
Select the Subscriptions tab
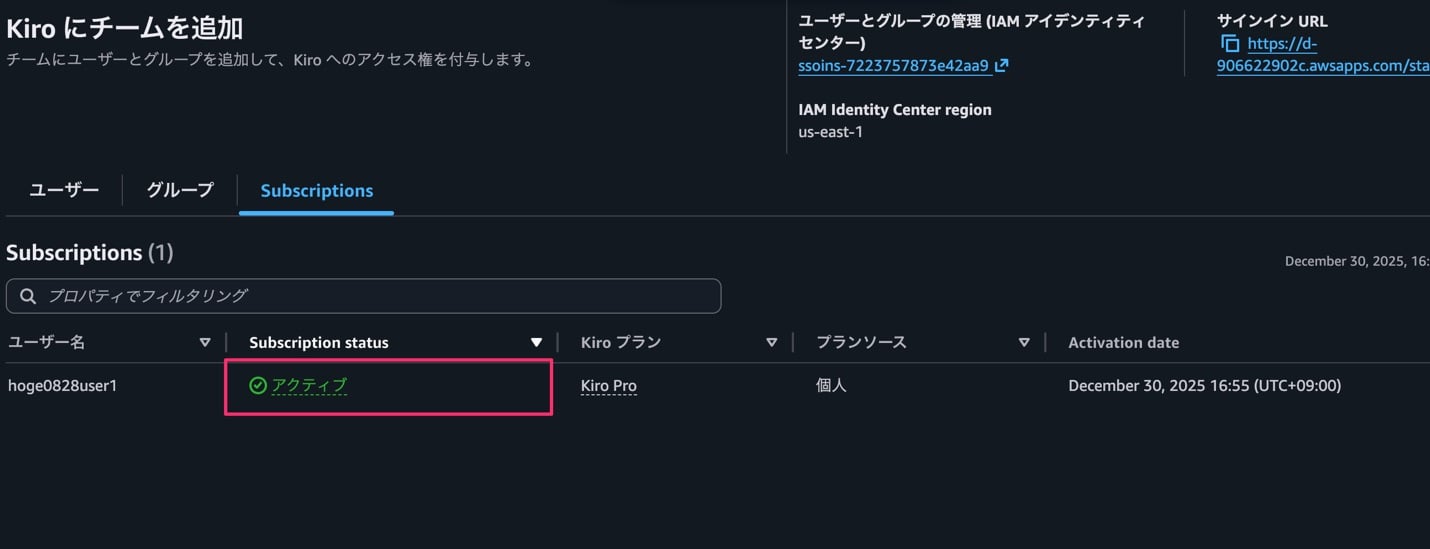pyautogui.click(x=316, y=190)
